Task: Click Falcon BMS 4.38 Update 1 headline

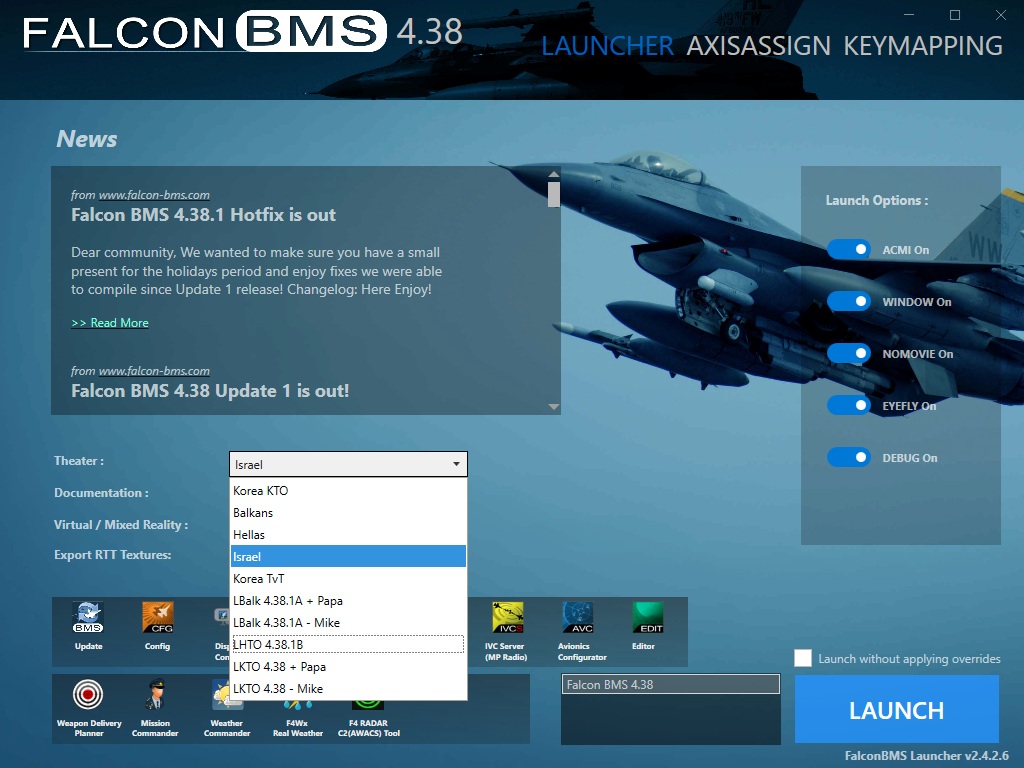Action: point(210,391)
